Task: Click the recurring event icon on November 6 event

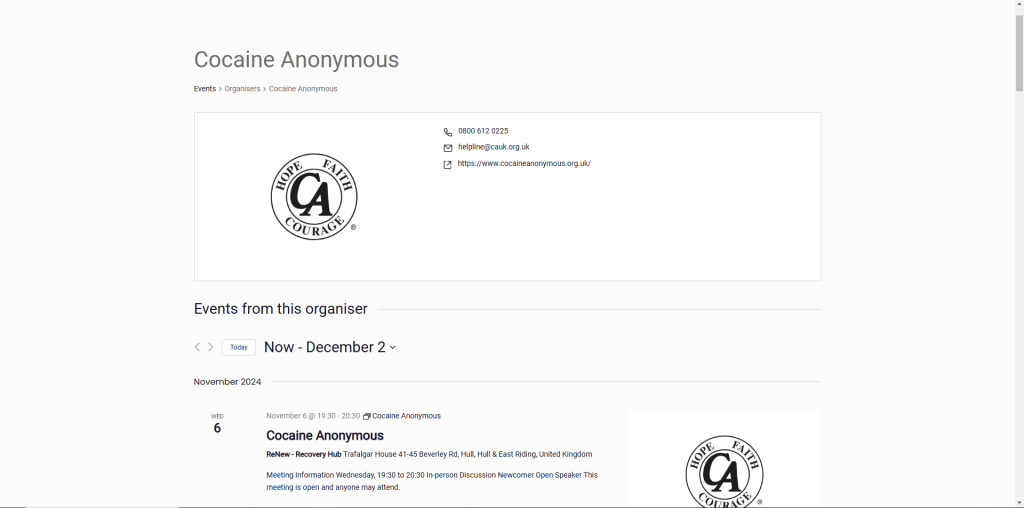Action: 367,416
